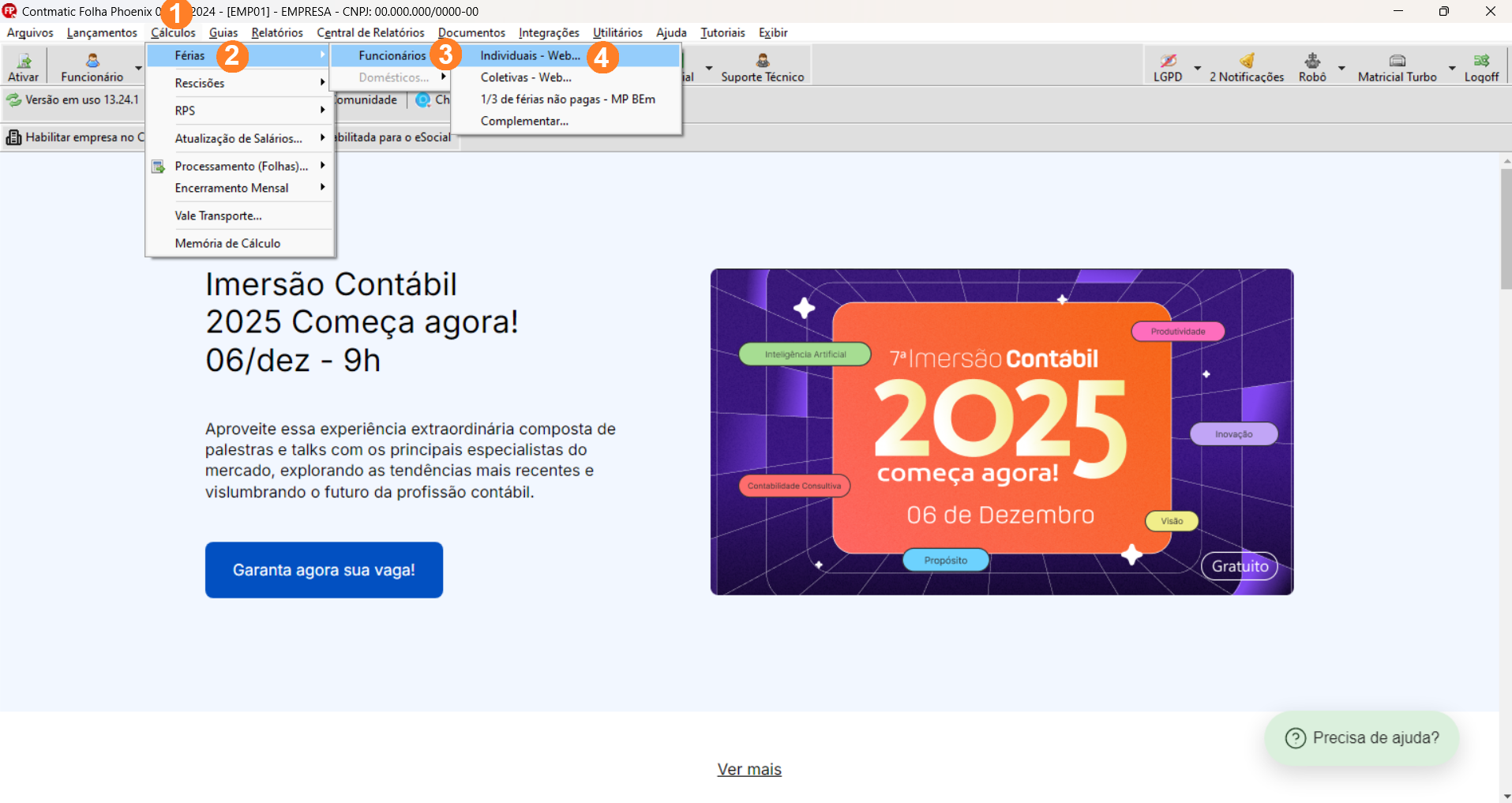The height and width of the screenshot is (803, 1512).
Task: Click Garanta agora sua vaga! button
Action: tap(324, 570)
